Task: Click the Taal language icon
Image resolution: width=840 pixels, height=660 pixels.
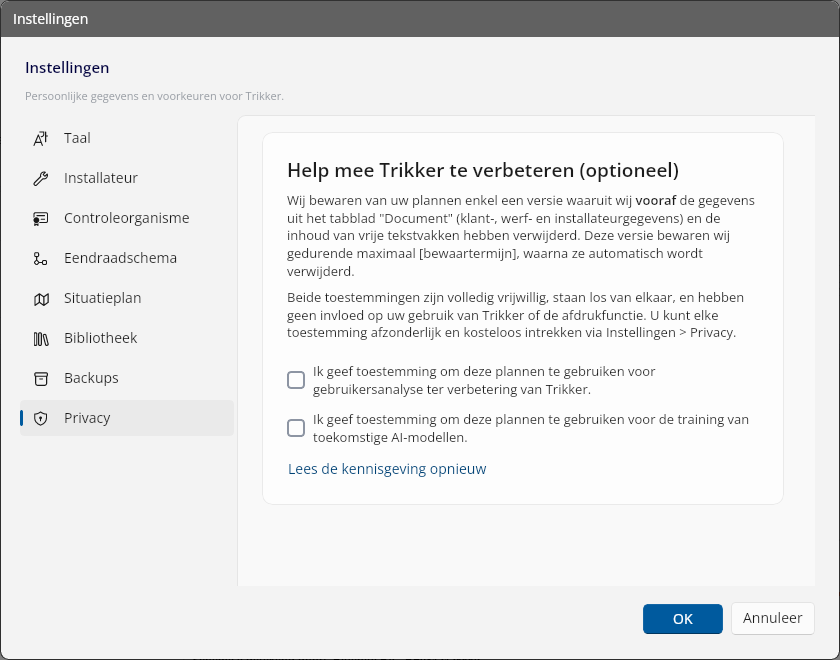Action: point(41,138)
